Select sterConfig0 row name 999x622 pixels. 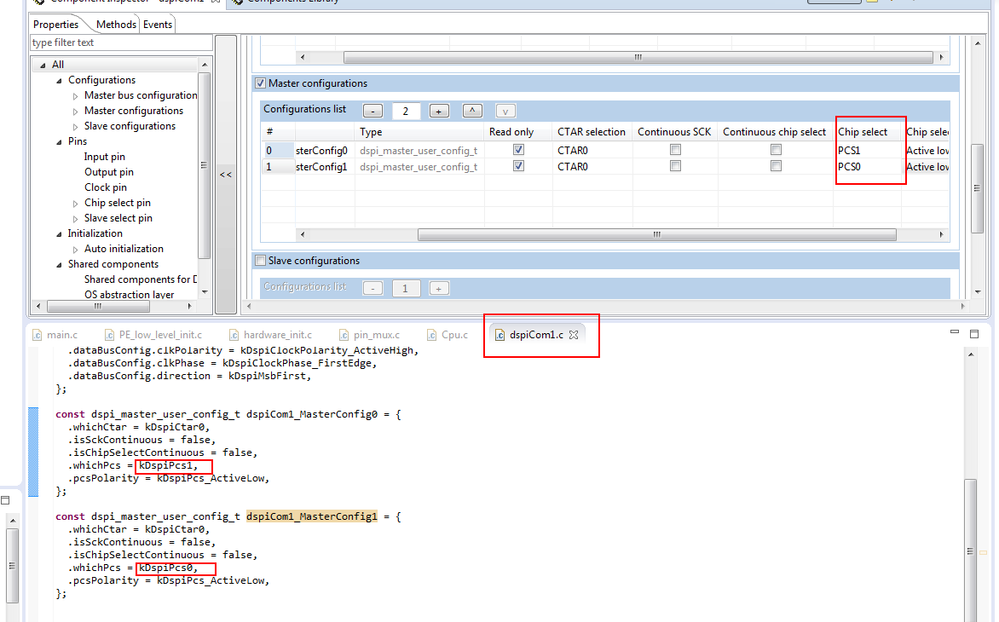(x=322, y=150)
